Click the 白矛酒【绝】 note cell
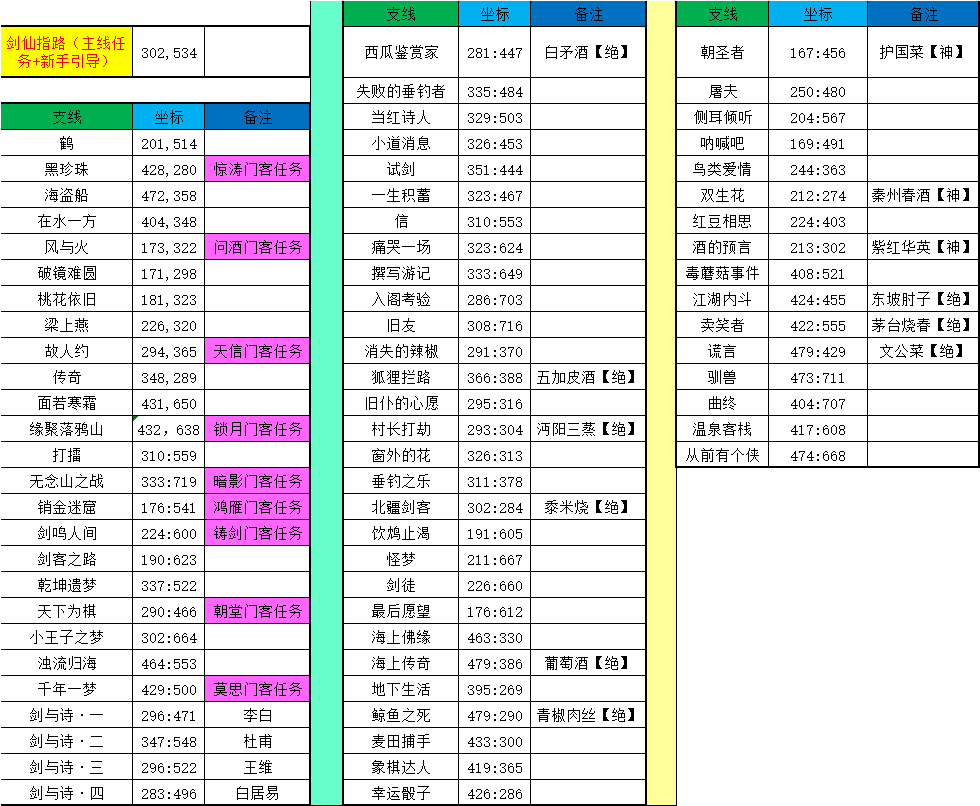The image size is (980, 806). pyautogui.click(x=588, y=52)
